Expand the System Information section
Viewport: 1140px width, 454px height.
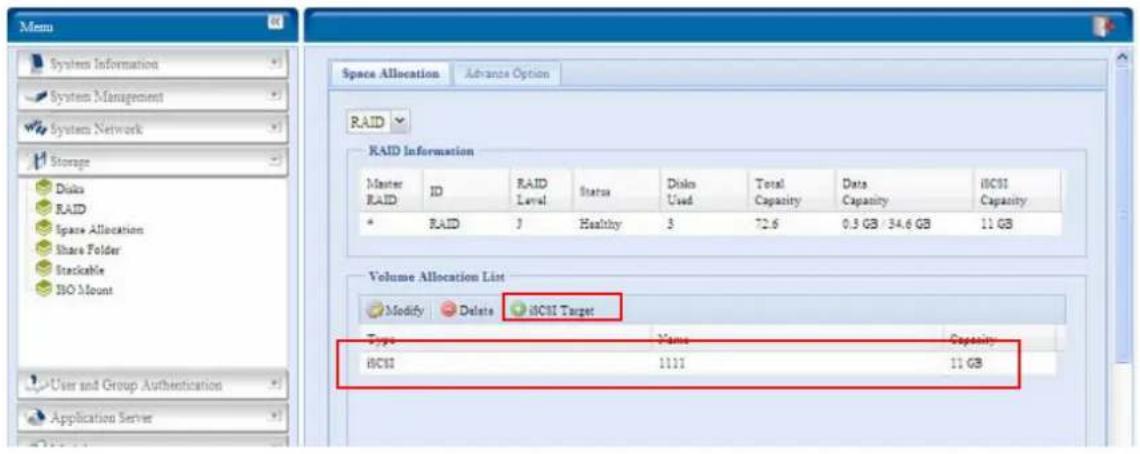click(x=276, y=64)
